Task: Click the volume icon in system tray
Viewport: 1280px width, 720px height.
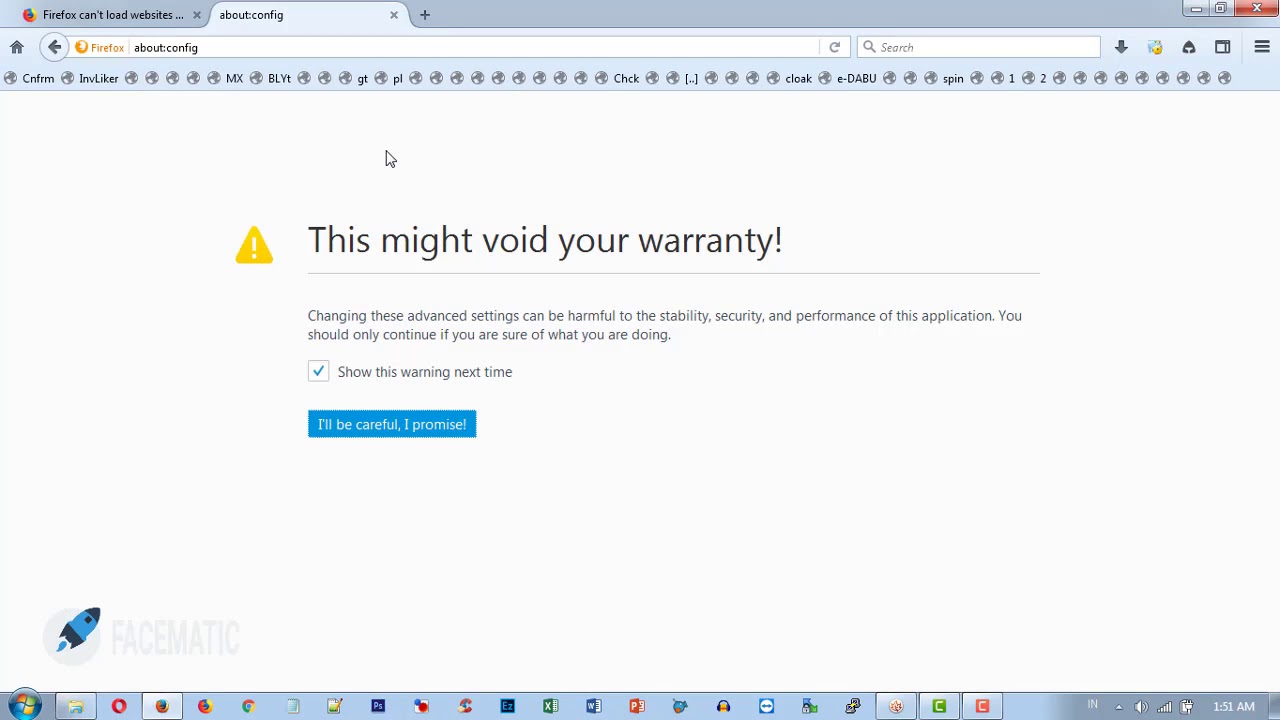Action: pos(1141,707)
